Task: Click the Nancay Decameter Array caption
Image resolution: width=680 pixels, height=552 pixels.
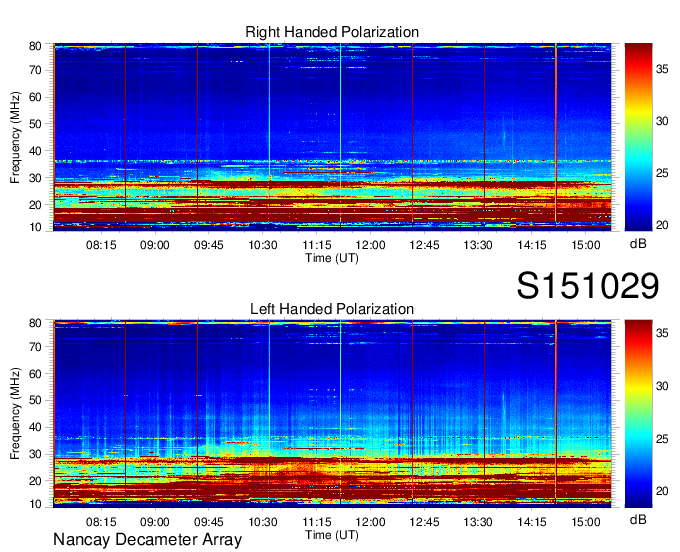Action: tap(147, 540)
